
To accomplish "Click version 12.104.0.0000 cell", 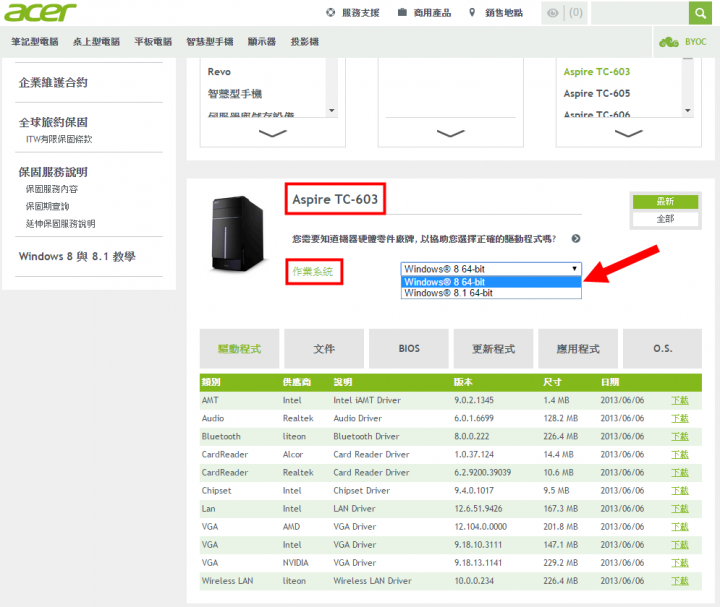I will [480, 527].
